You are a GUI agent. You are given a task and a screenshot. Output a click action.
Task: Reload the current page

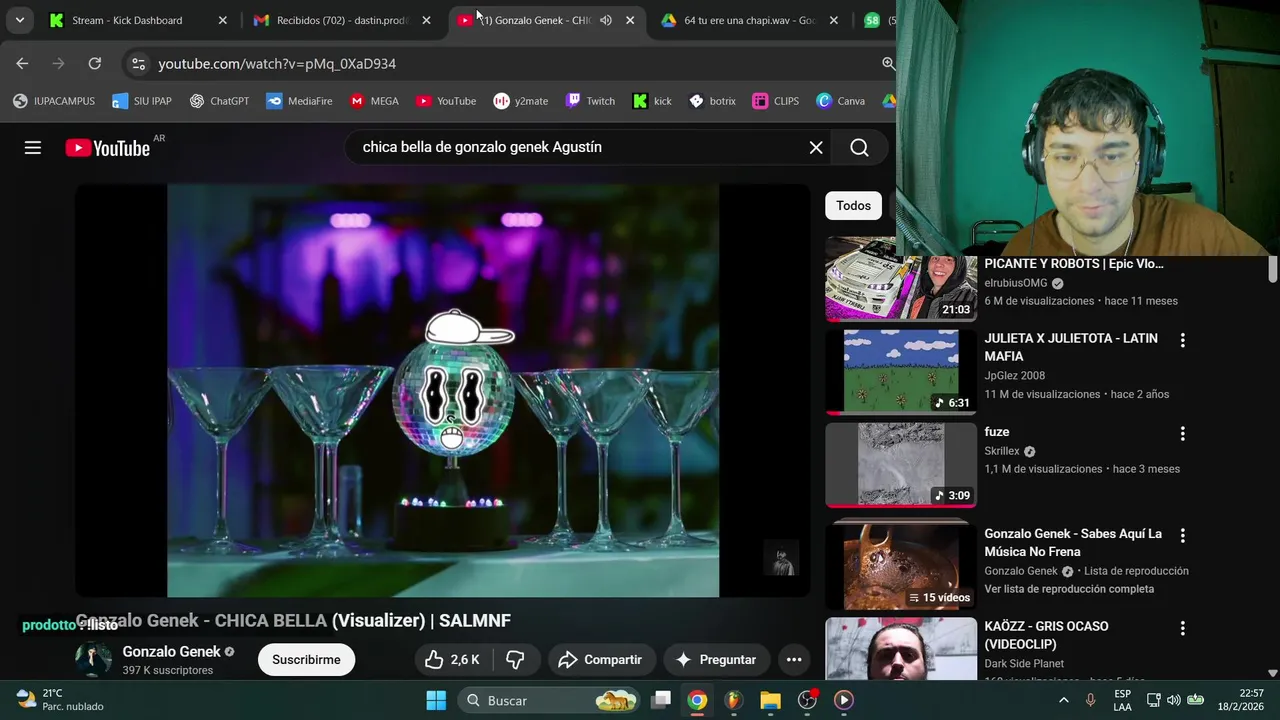pos(94,63)
